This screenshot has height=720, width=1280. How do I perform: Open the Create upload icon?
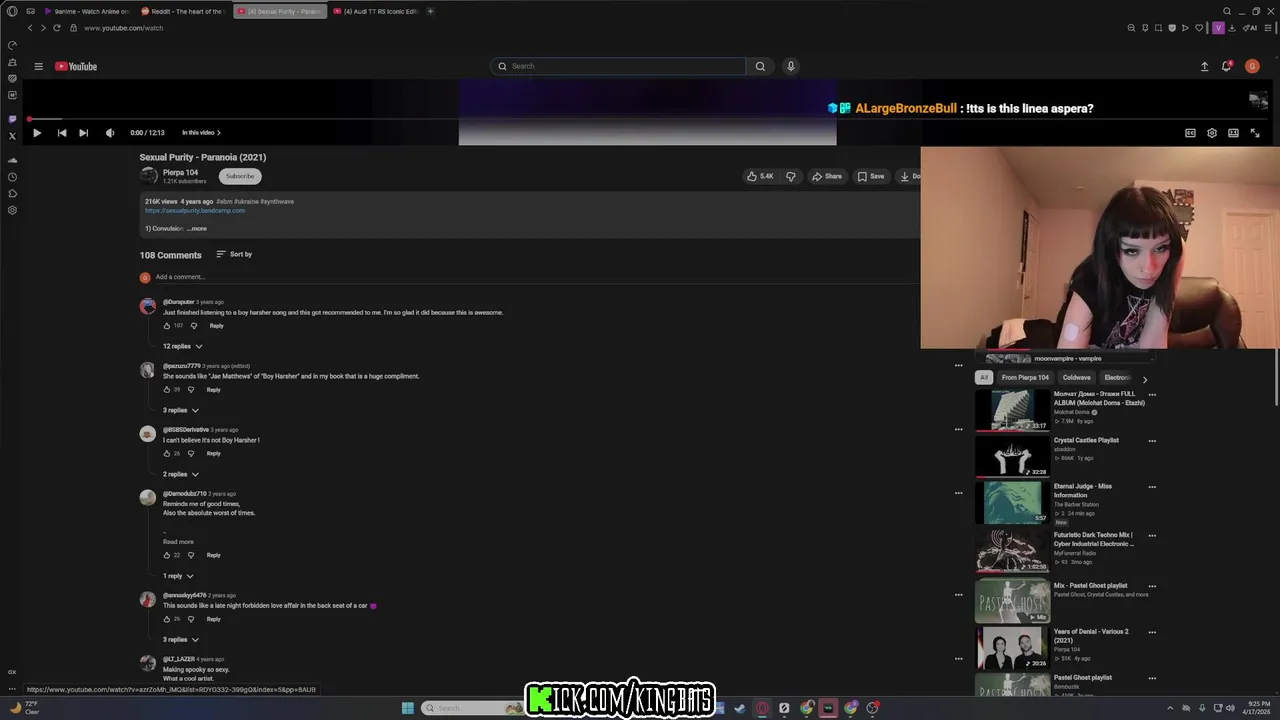[1204, 67]
